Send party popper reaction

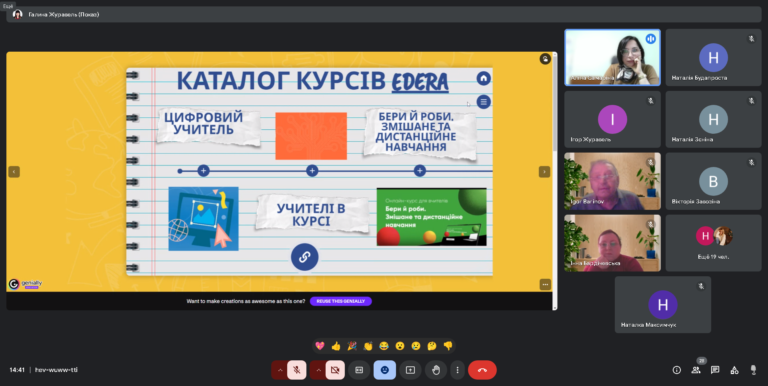352,346
